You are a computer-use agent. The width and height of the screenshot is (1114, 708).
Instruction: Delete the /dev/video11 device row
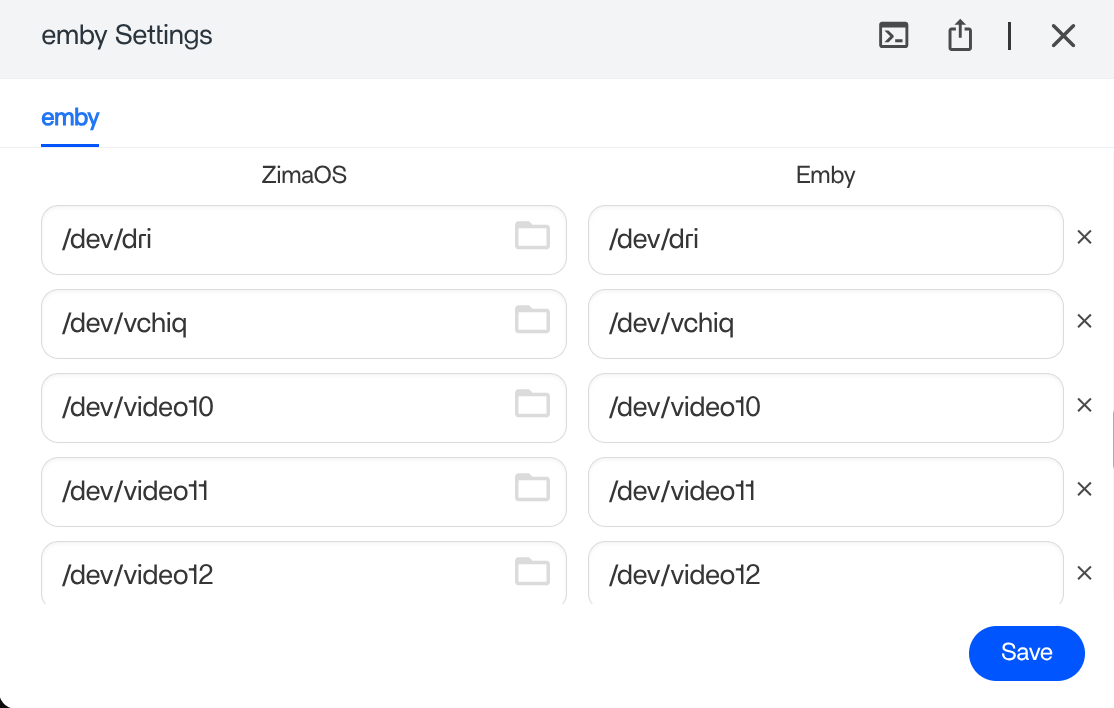click(x=1084, y=490)
